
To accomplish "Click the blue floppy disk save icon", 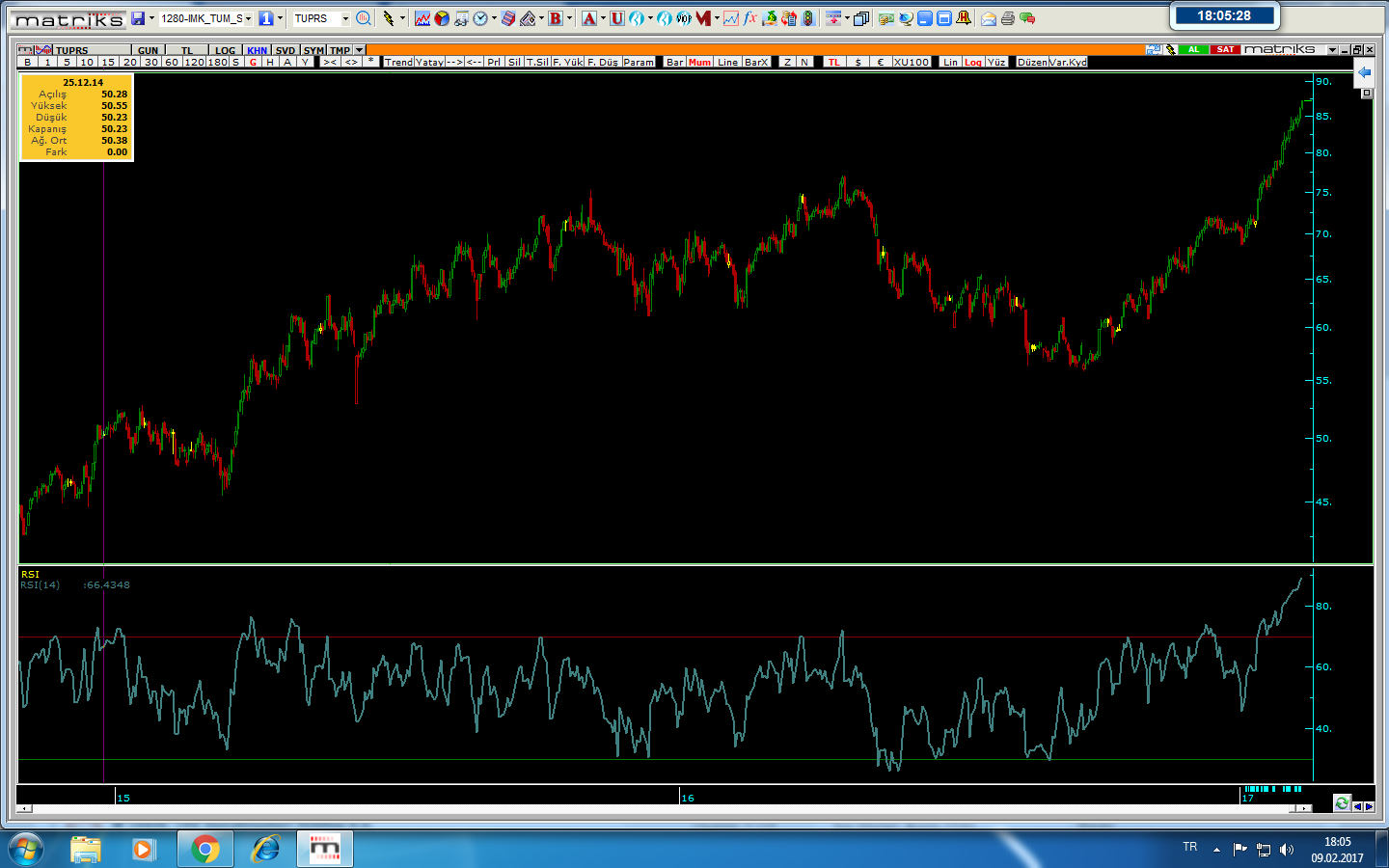I will point(138,18).
